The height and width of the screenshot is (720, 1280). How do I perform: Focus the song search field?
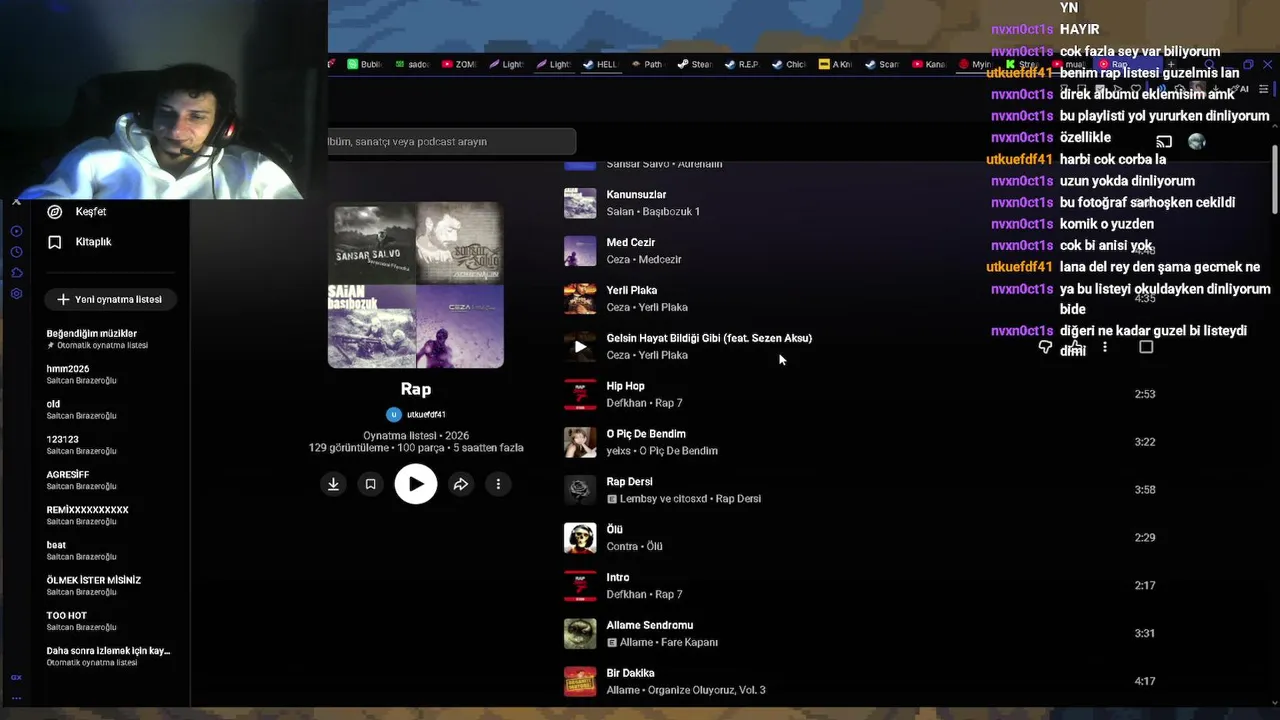click(x=452, y=142)
